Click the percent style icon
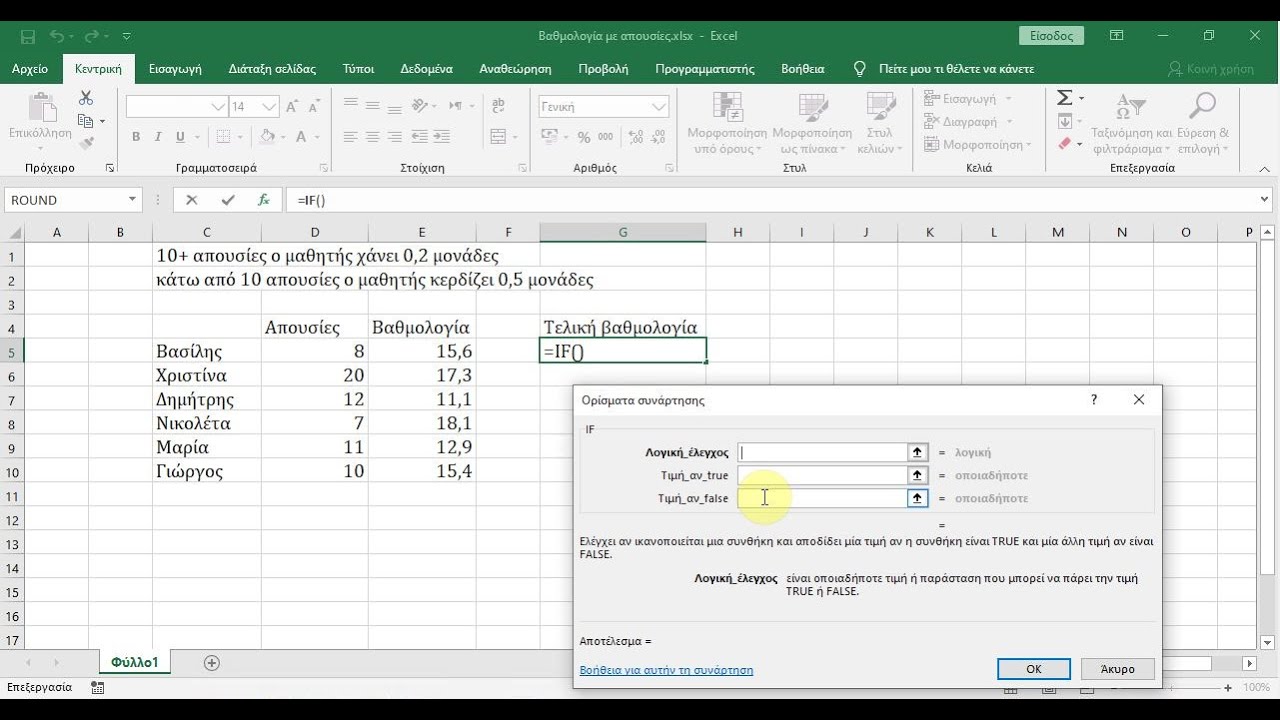 [x=584, y=137]
